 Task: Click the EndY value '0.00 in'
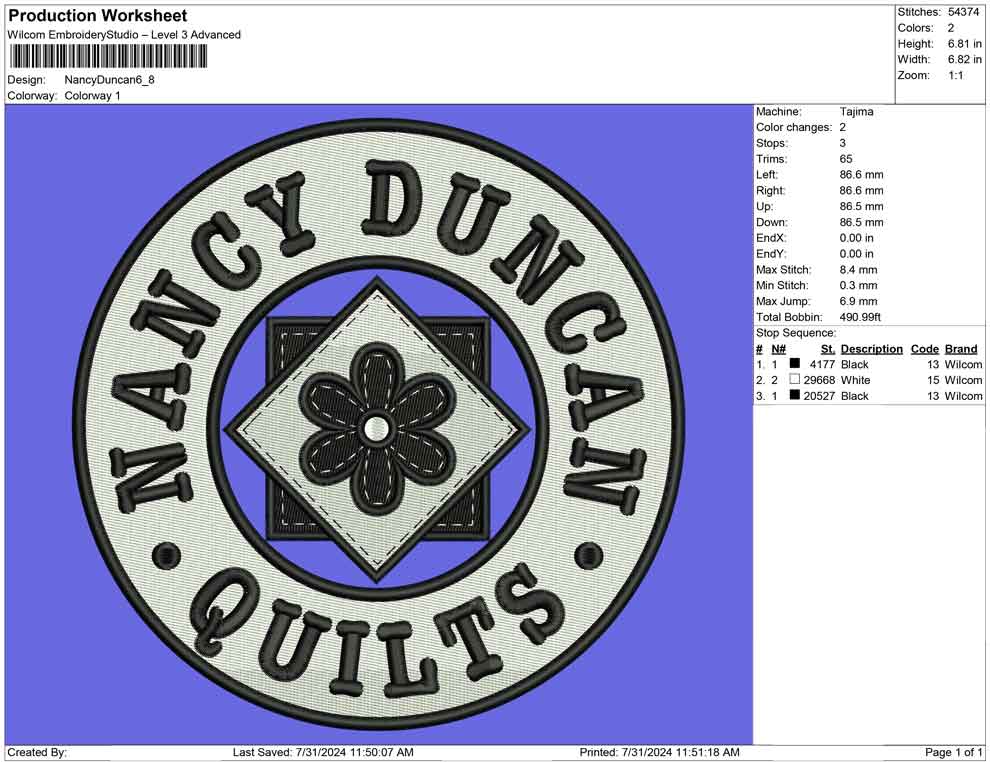pos(857,253)
